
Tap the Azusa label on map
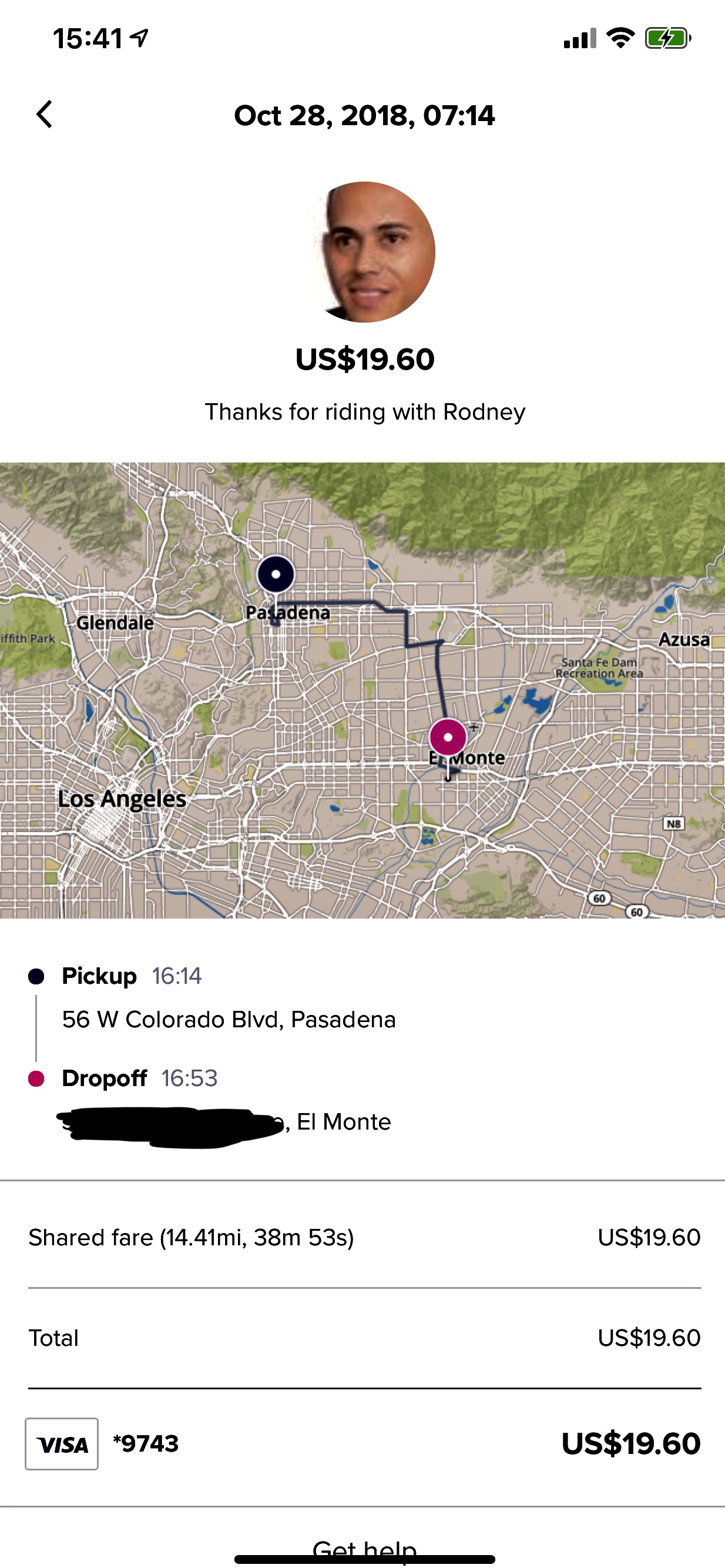pos(684,640)
